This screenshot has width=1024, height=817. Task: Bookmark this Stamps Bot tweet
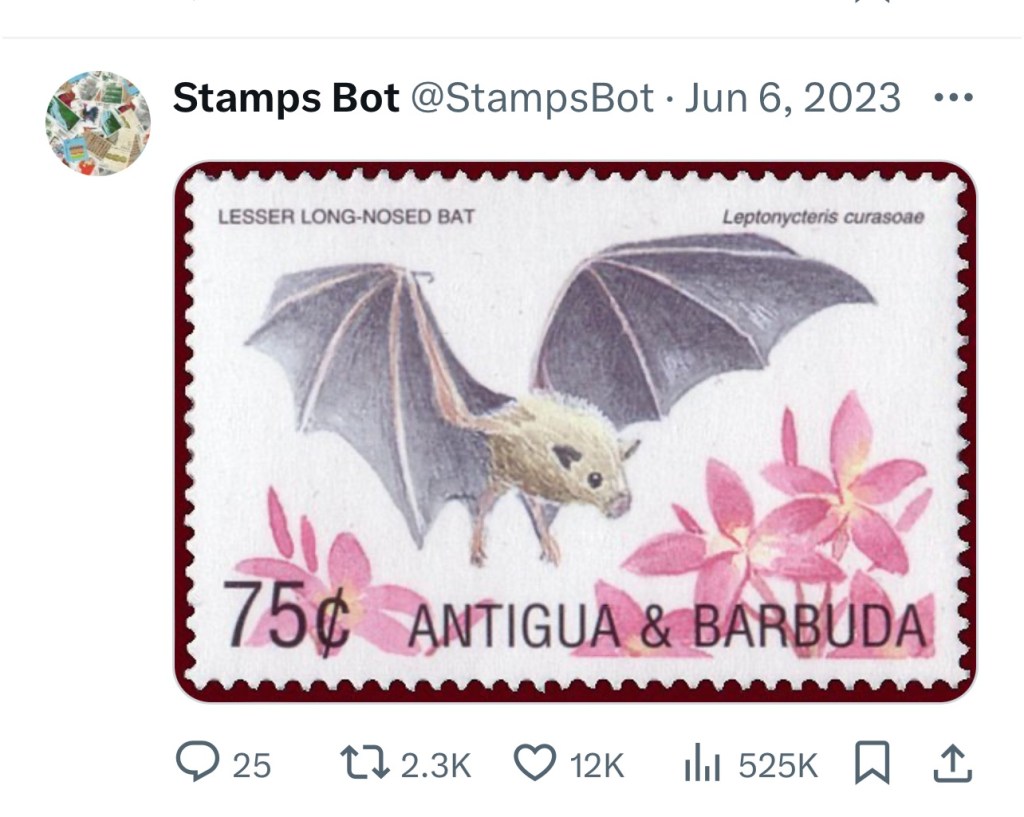point(872,762)
